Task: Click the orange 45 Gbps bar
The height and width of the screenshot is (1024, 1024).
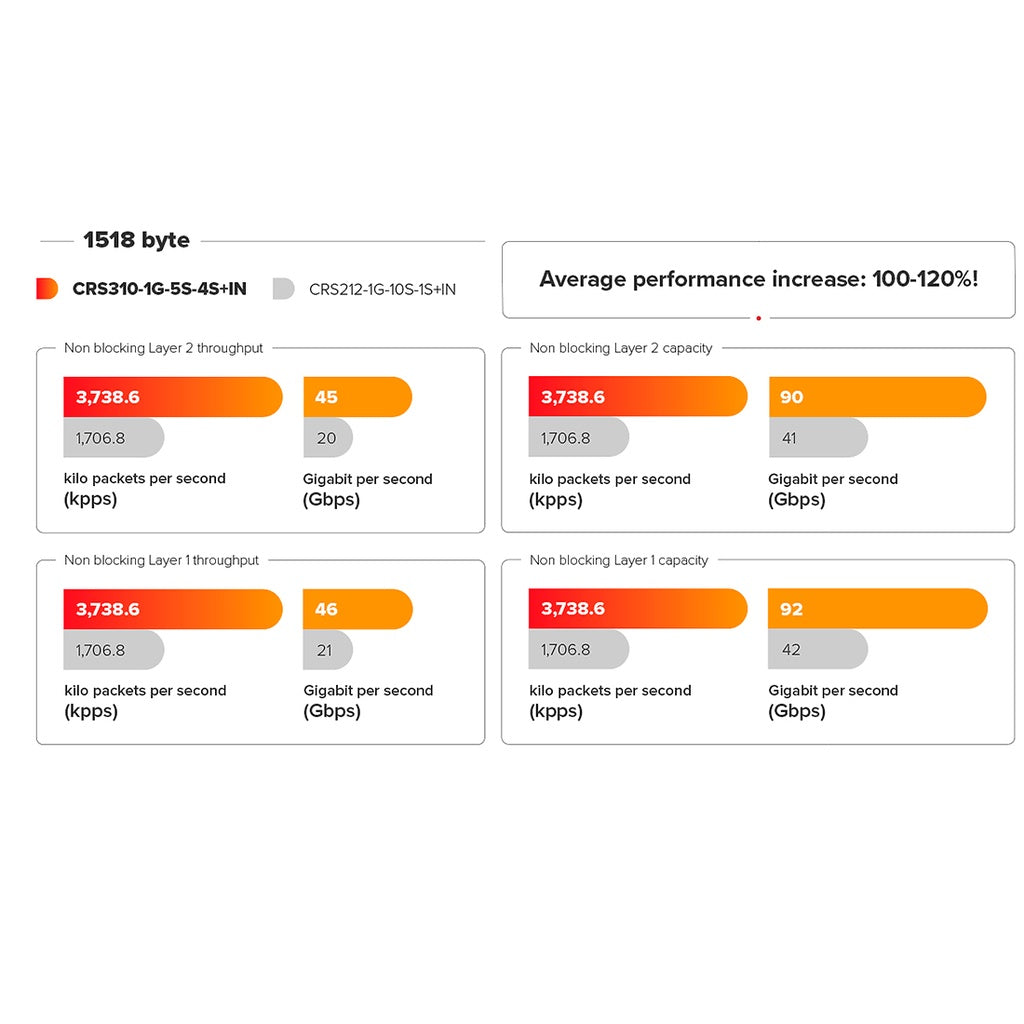Action: pos(357,397)
